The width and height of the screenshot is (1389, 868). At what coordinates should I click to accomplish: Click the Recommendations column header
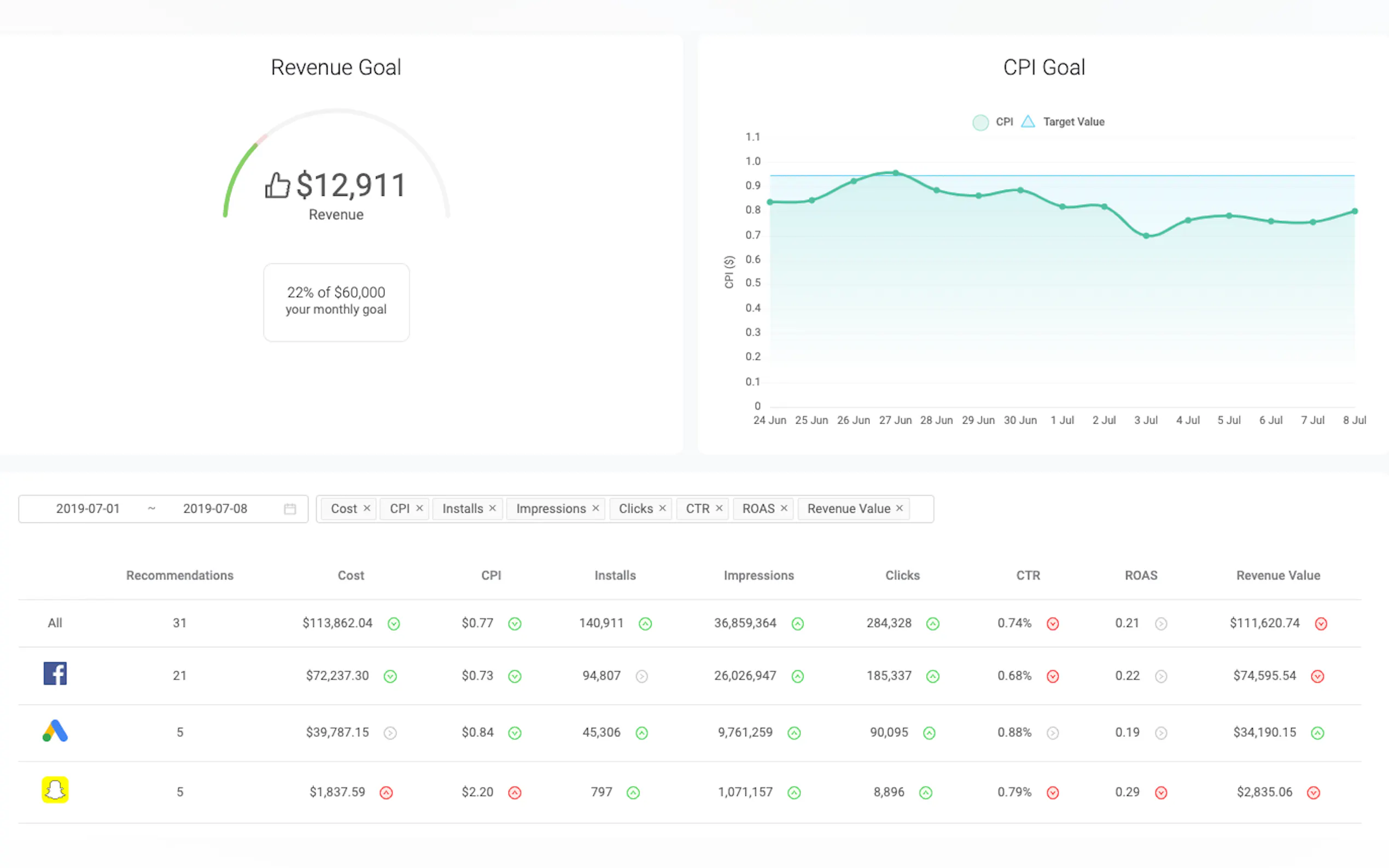point(180,575)
